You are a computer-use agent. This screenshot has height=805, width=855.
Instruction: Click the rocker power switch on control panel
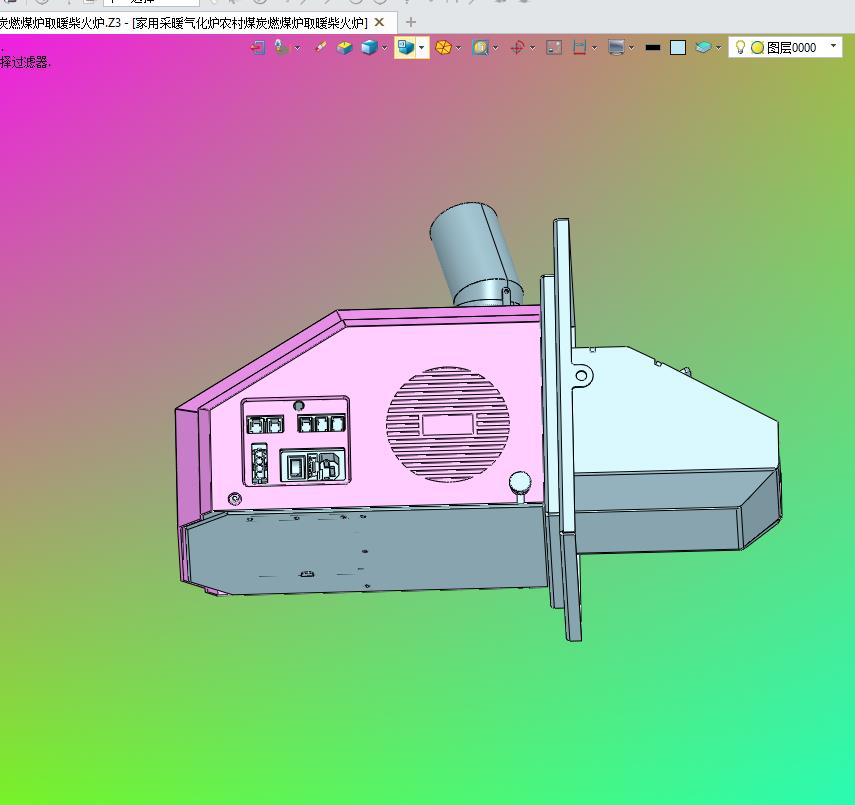(296, 467)
